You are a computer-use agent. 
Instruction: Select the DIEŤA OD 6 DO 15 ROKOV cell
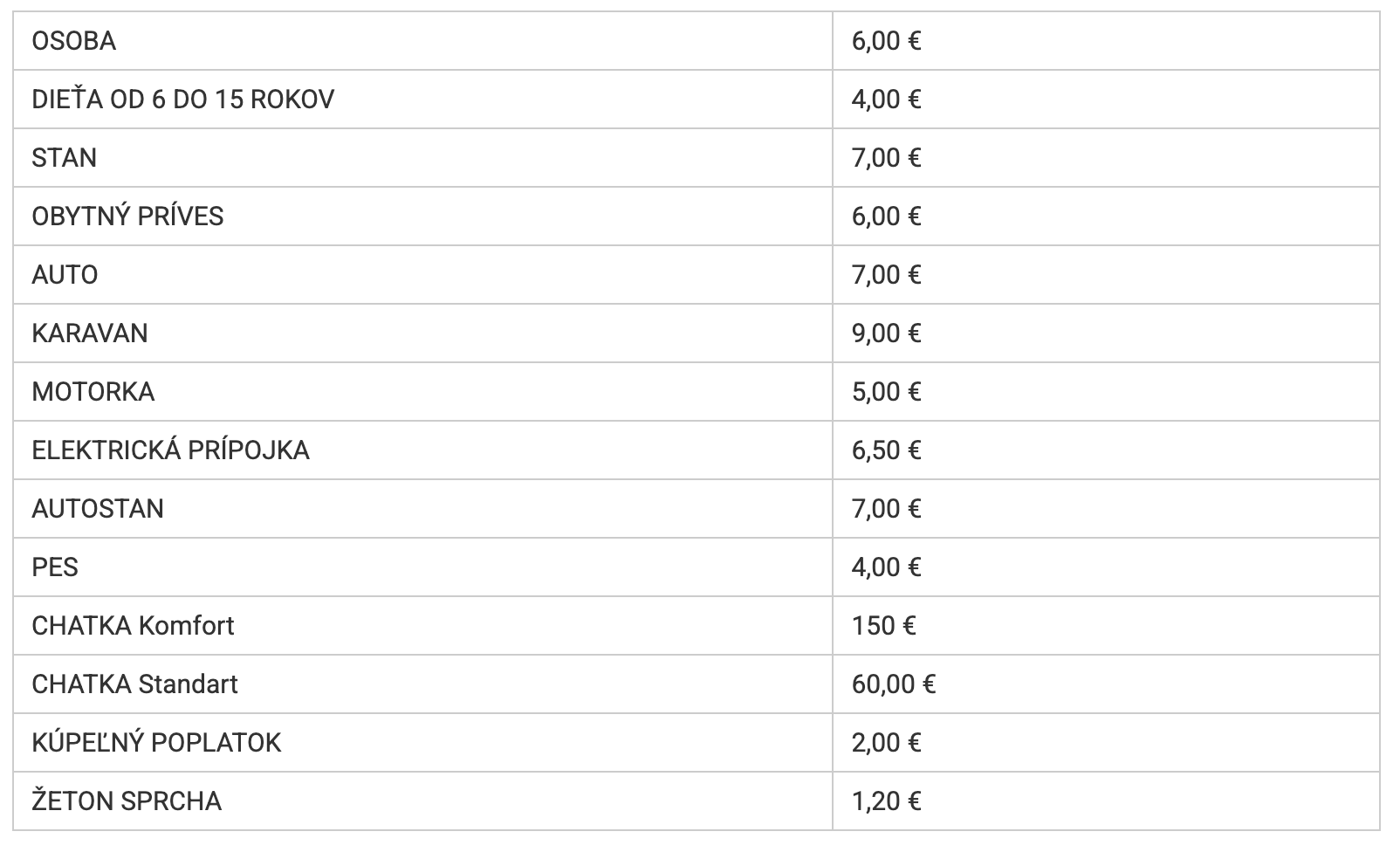tap(182, 100)
